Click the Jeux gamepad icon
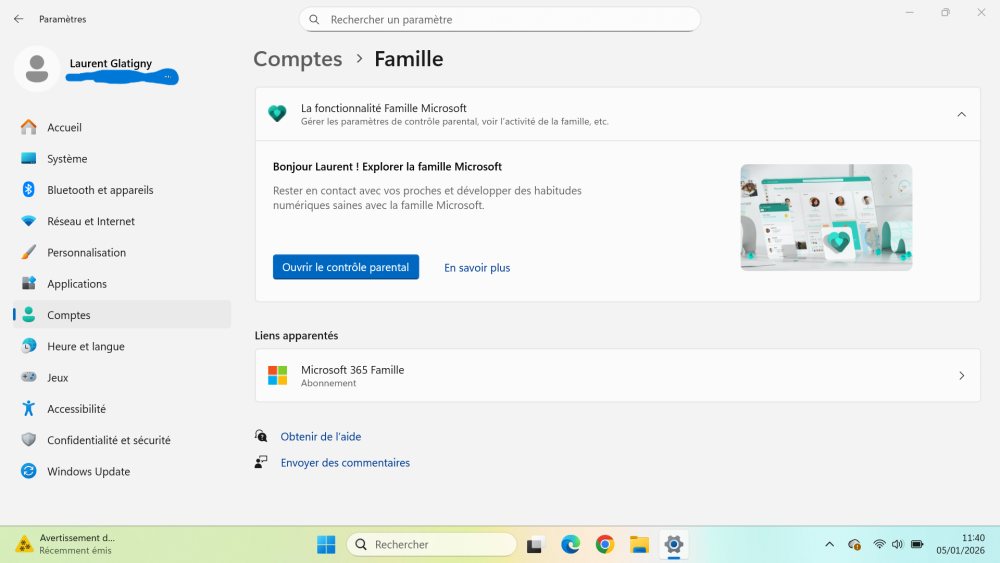This screenshot has height=563, width=1000. (28, 378)
